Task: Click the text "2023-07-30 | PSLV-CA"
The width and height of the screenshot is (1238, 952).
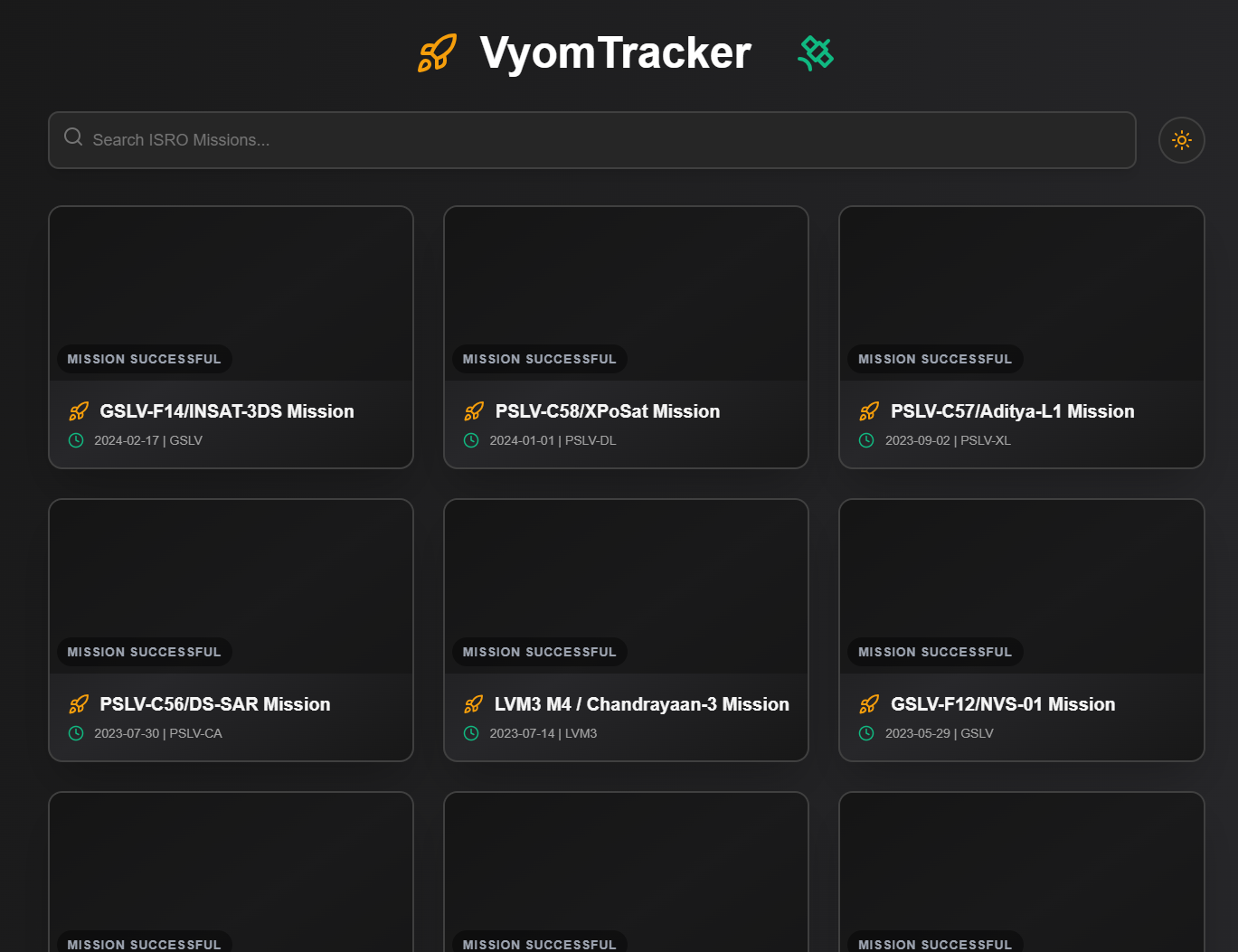Action: (158, 733)
